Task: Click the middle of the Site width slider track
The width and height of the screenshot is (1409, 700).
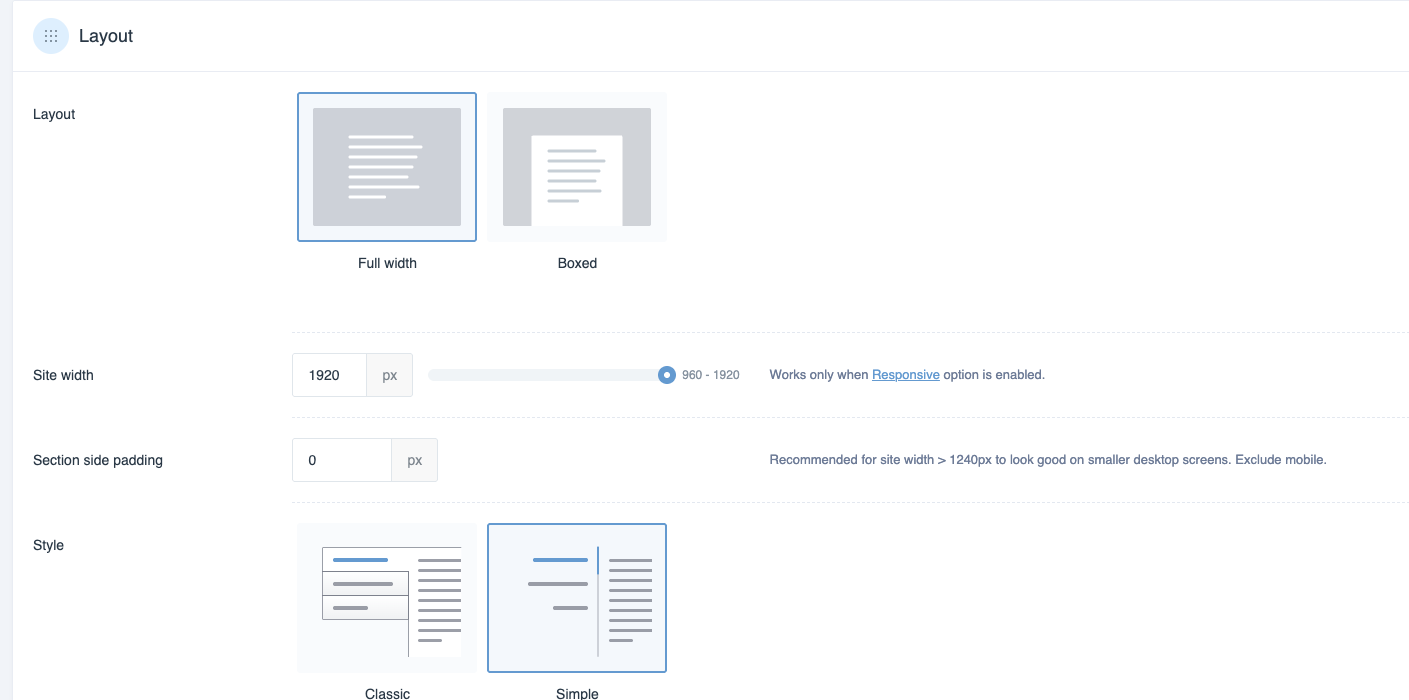Action: click(x=547, y=375)
